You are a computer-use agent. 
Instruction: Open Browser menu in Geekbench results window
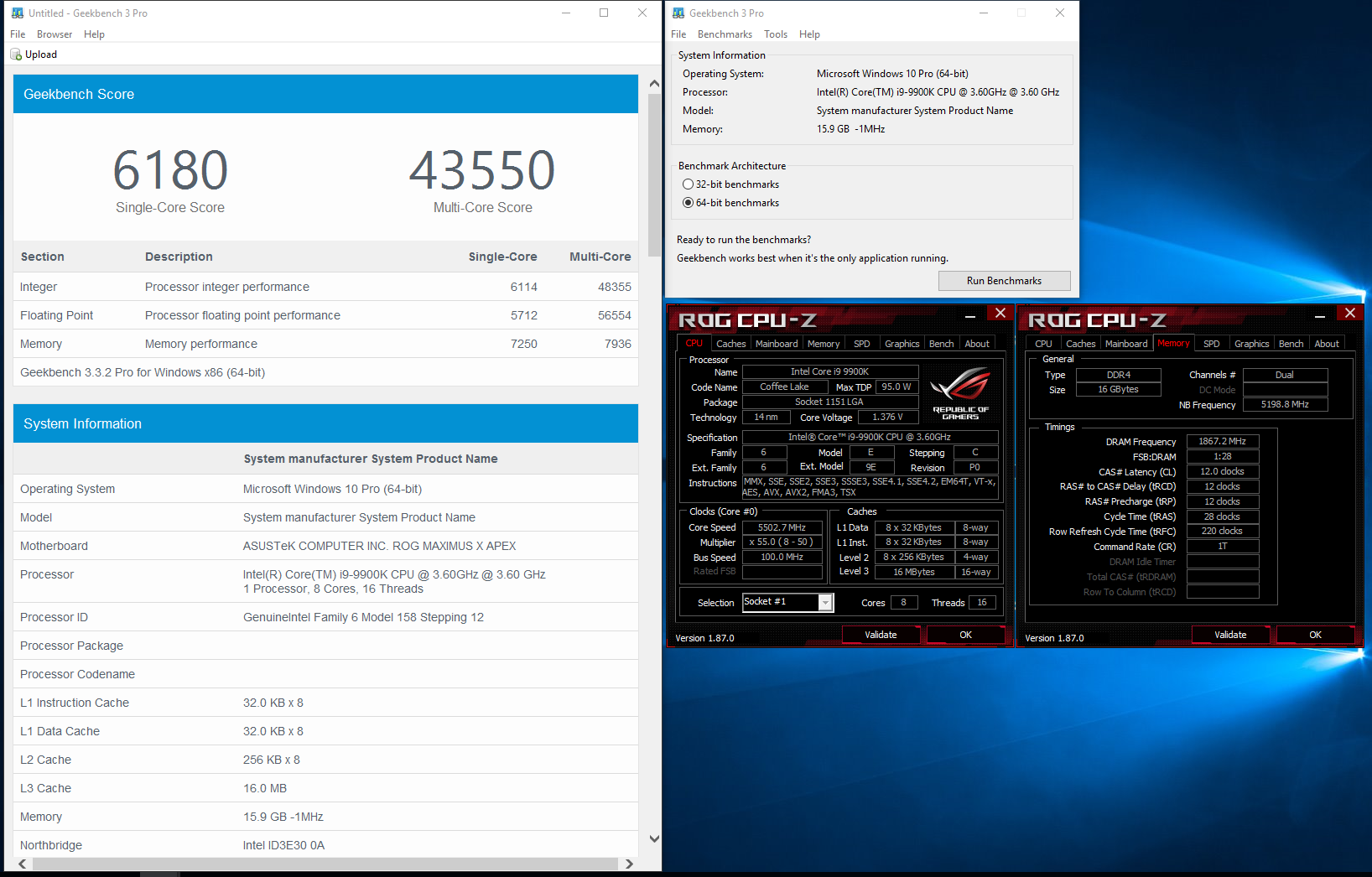click(x=55, y=34)
